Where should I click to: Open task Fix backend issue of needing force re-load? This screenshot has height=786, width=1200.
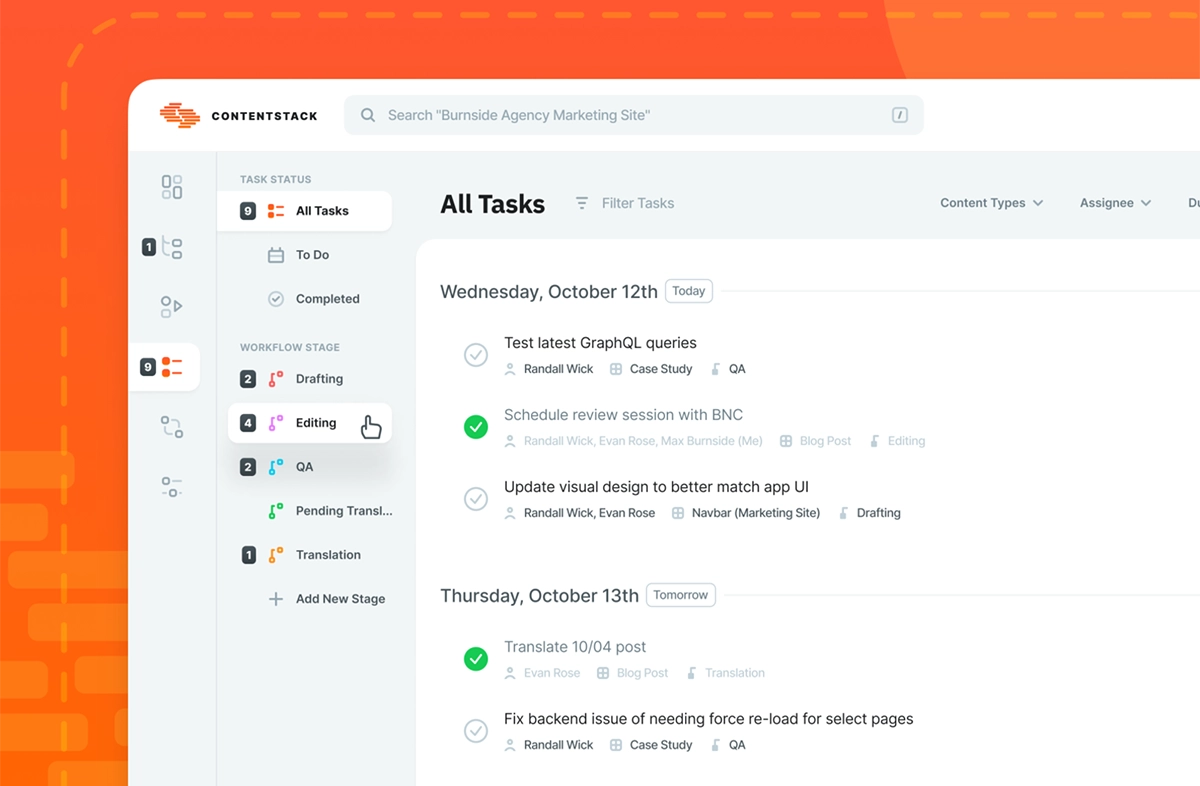coord(708,719)
